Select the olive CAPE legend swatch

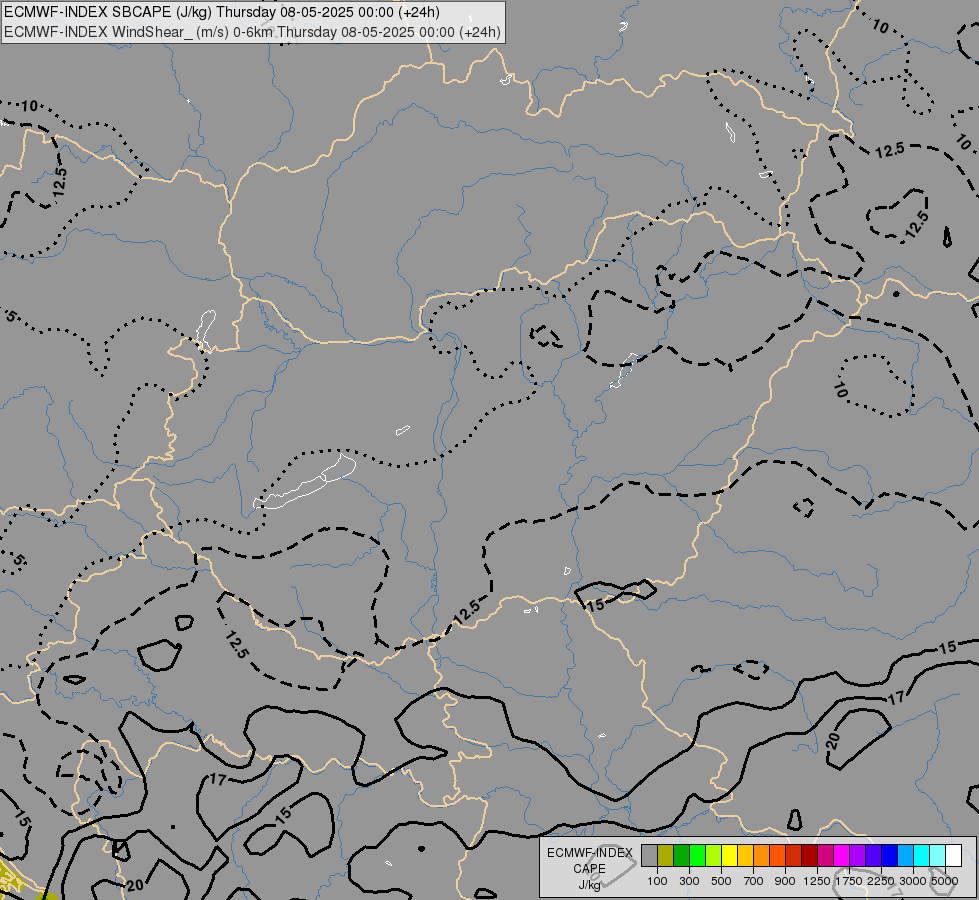click(x=666, y=855)
